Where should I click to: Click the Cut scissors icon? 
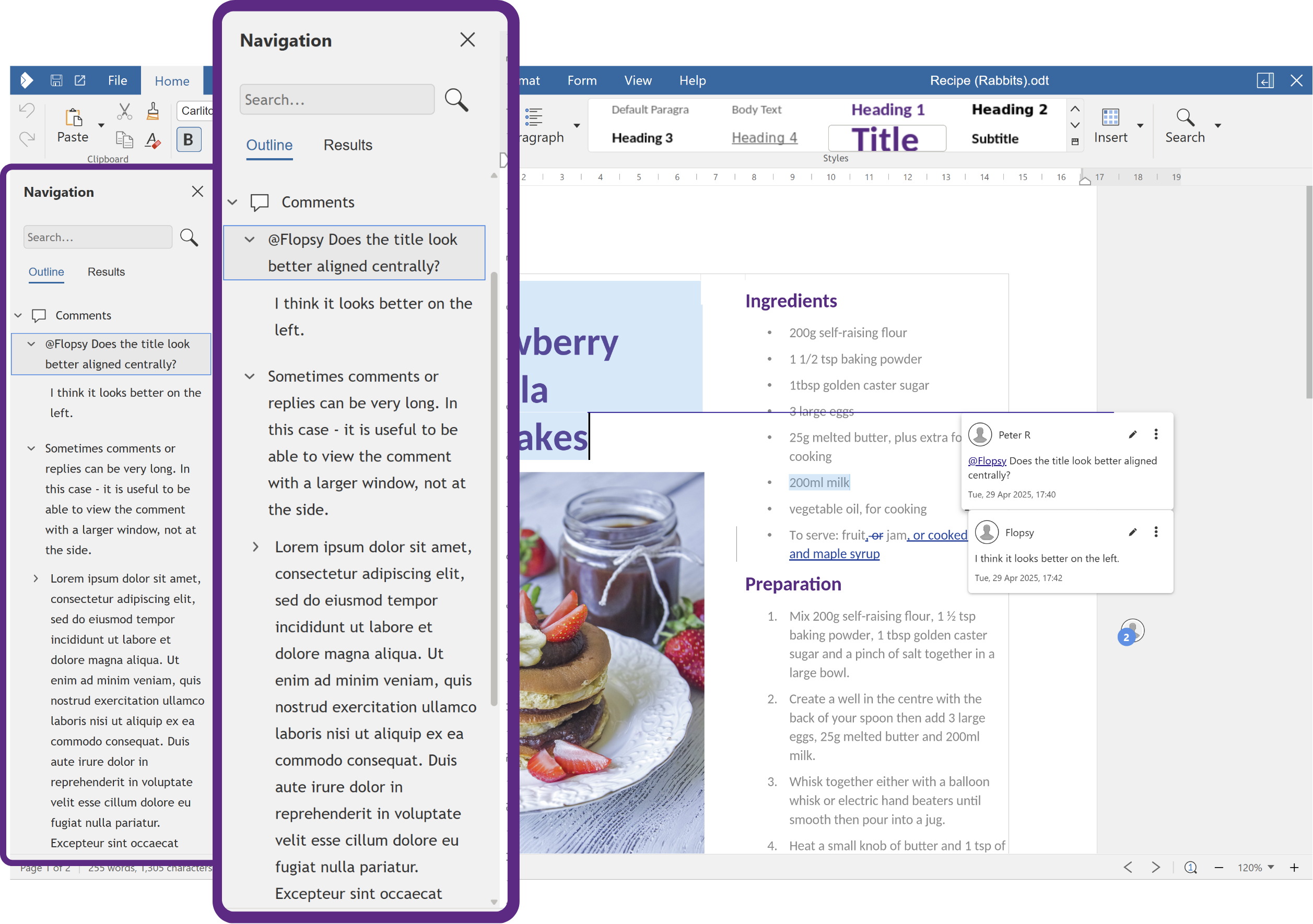(x=124, y=111)
